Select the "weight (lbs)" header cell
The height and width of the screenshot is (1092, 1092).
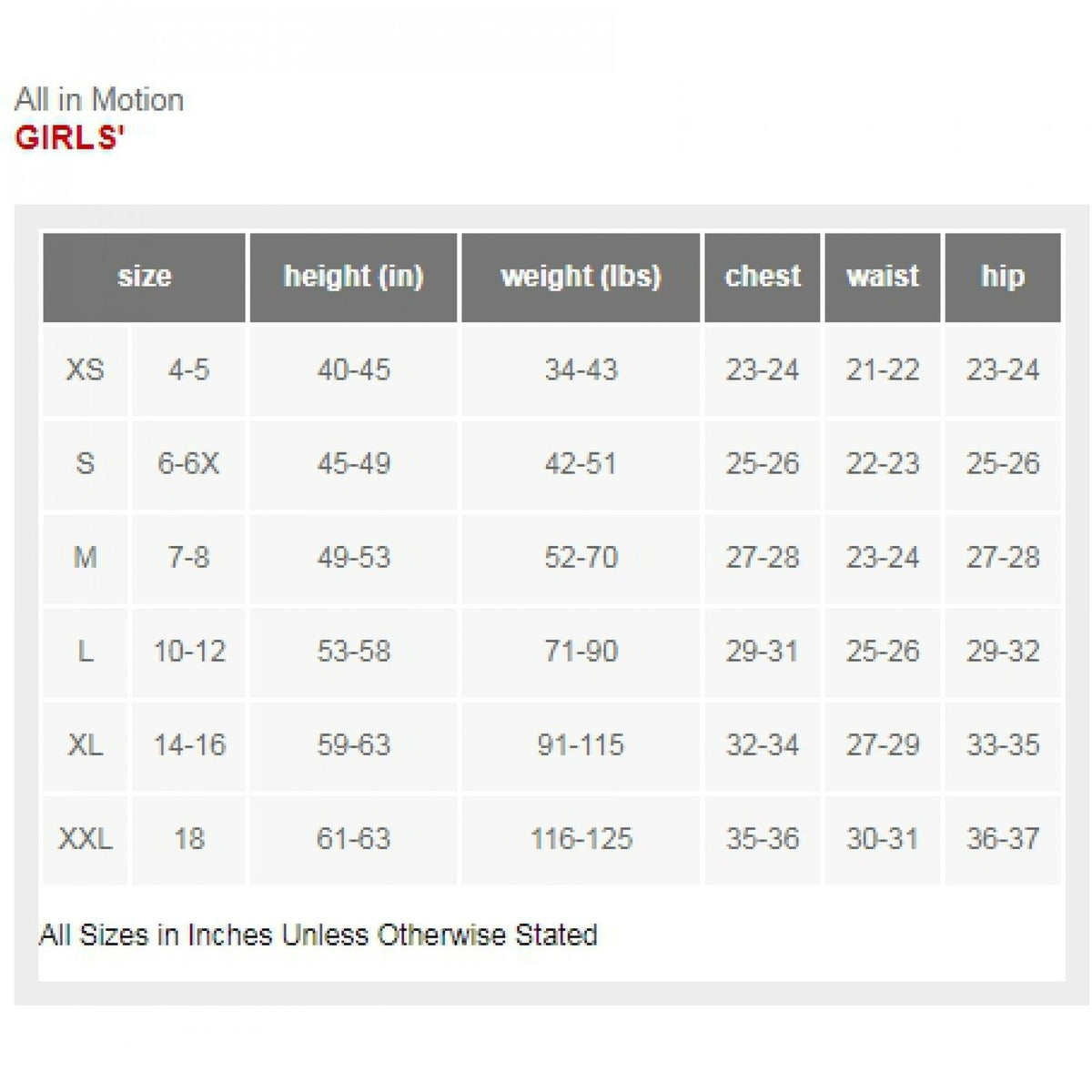581,277
